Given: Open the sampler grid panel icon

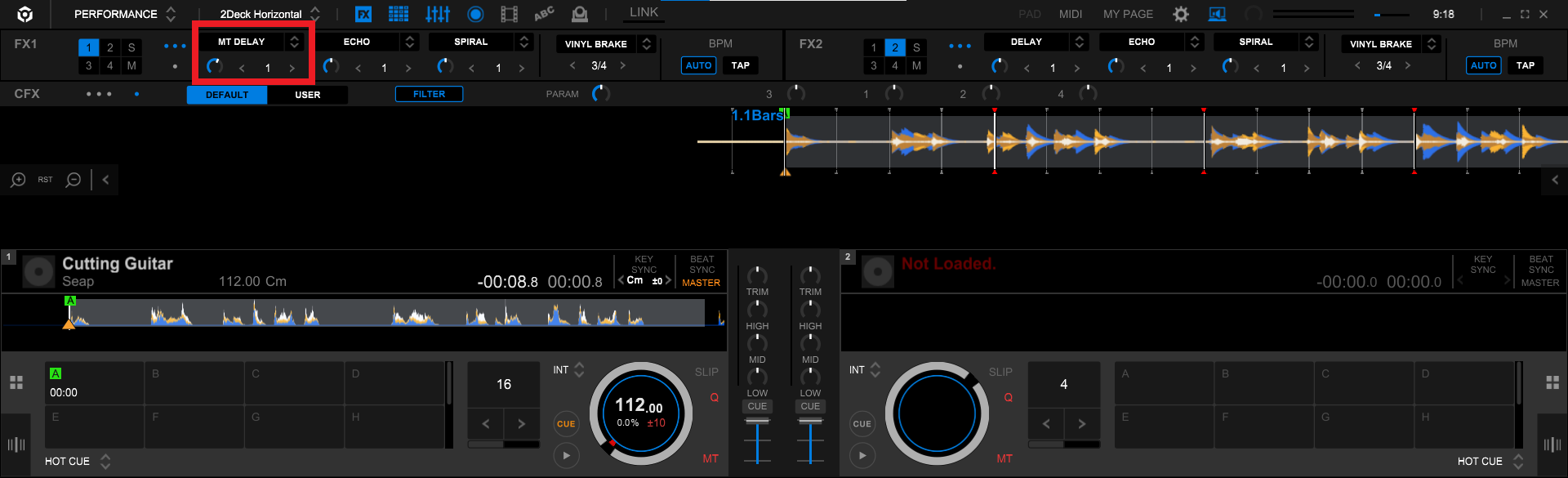Looking at the screenshot, I should 399,14.
